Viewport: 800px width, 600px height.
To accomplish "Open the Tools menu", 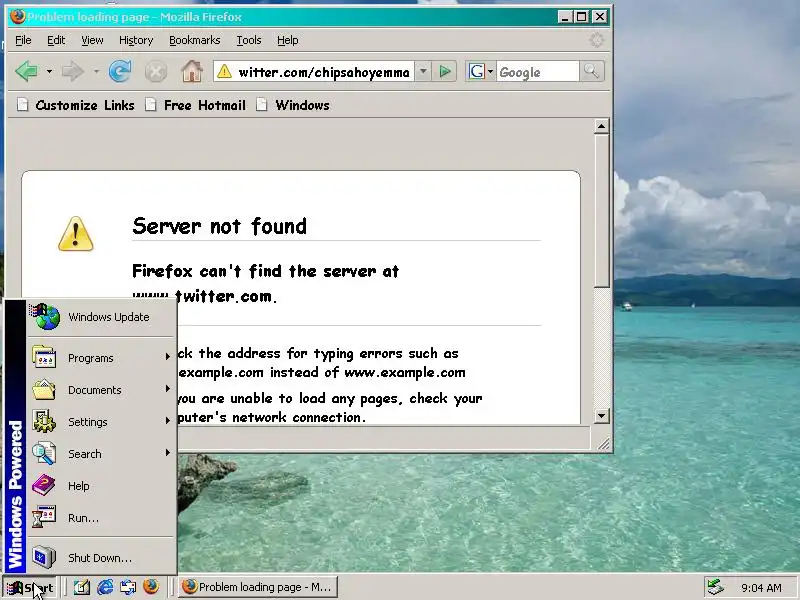I will click(x=248, y=40).
